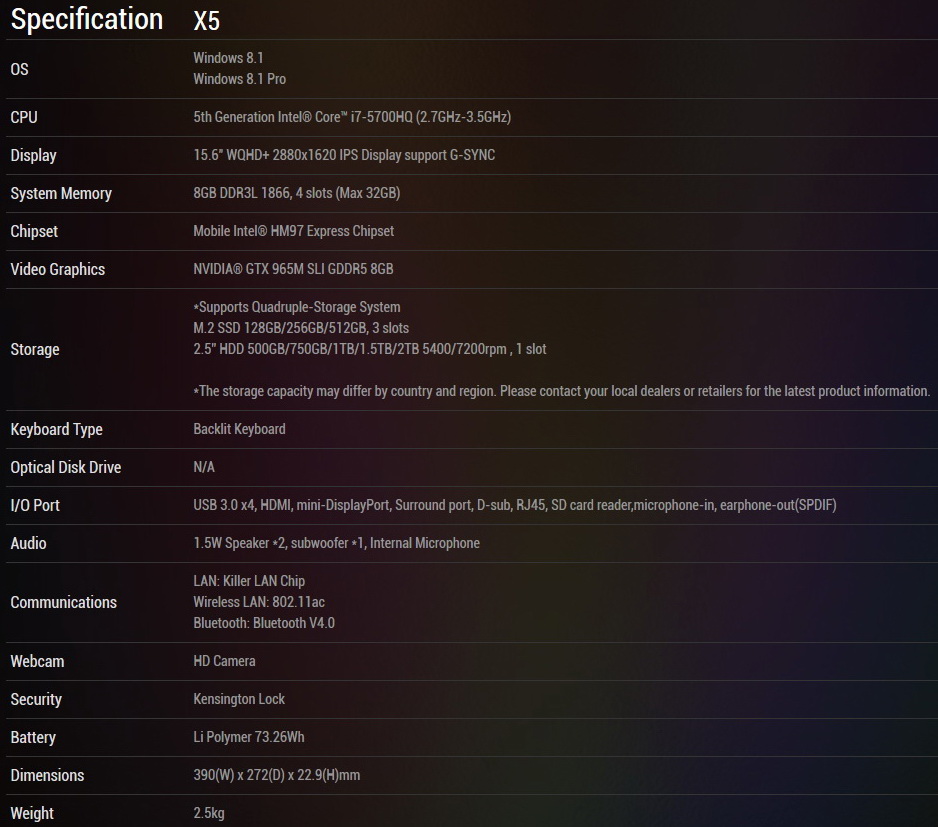Click the "1.5W Speaker" audio value

point(336,543)
